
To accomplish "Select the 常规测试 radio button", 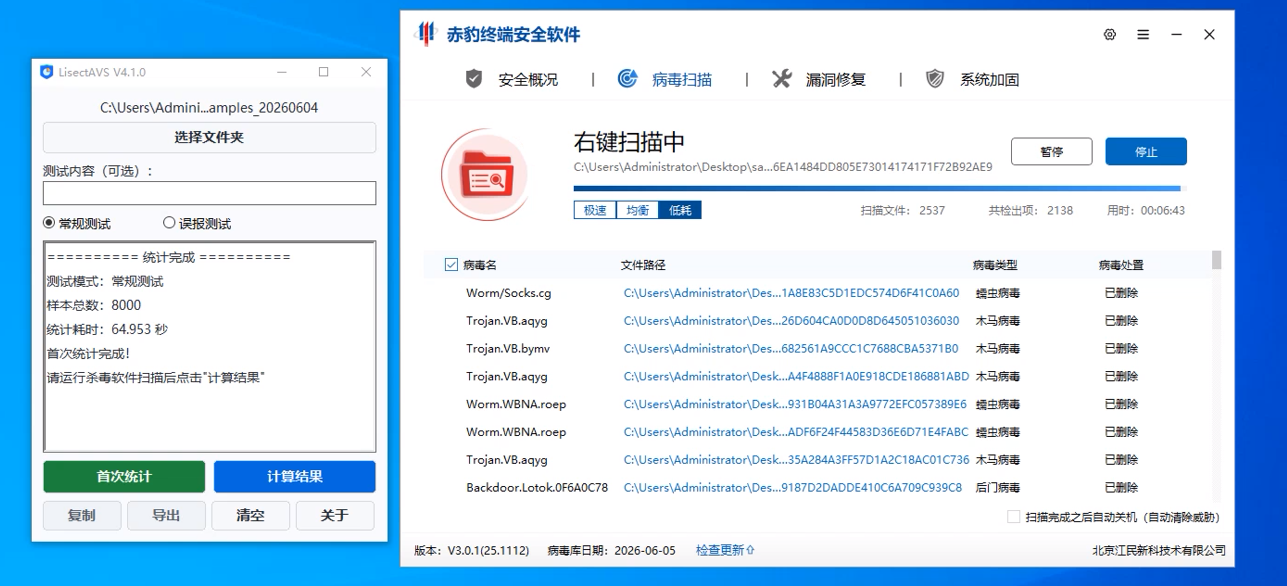I will [49, 223].
